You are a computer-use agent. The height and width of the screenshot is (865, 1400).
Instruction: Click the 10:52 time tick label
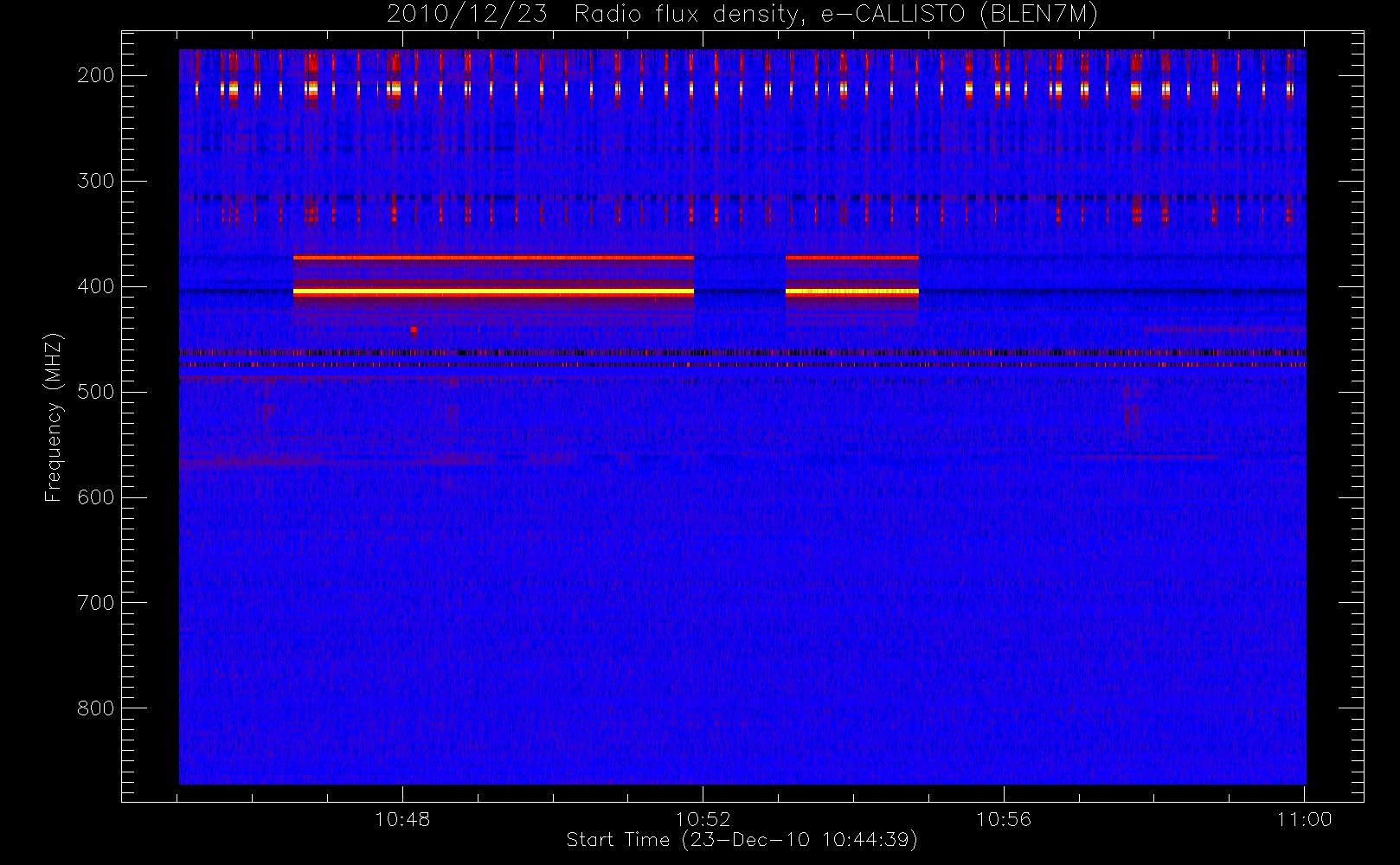(x=703, y=819)
